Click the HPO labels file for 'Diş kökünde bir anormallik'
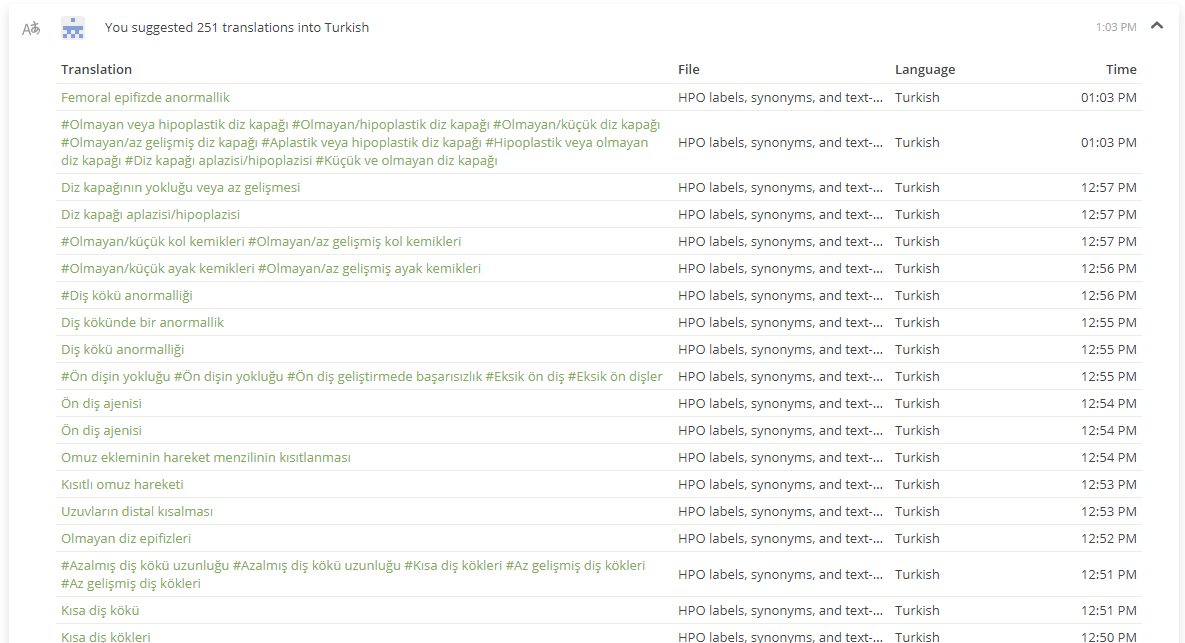 [780, 323]
